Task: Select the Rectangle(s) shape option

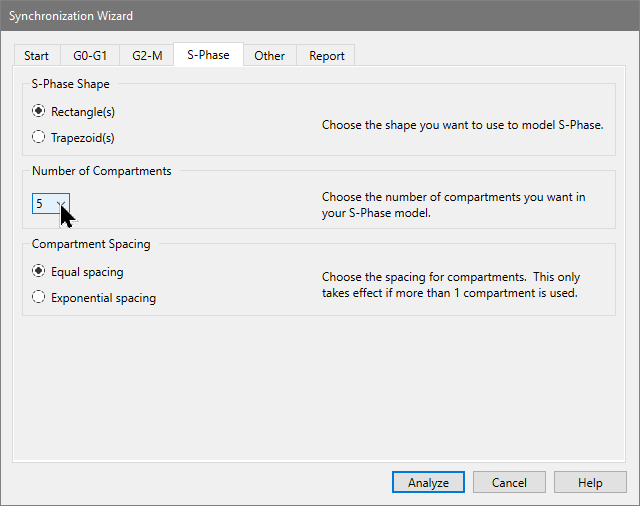Action: pos(73,111)
